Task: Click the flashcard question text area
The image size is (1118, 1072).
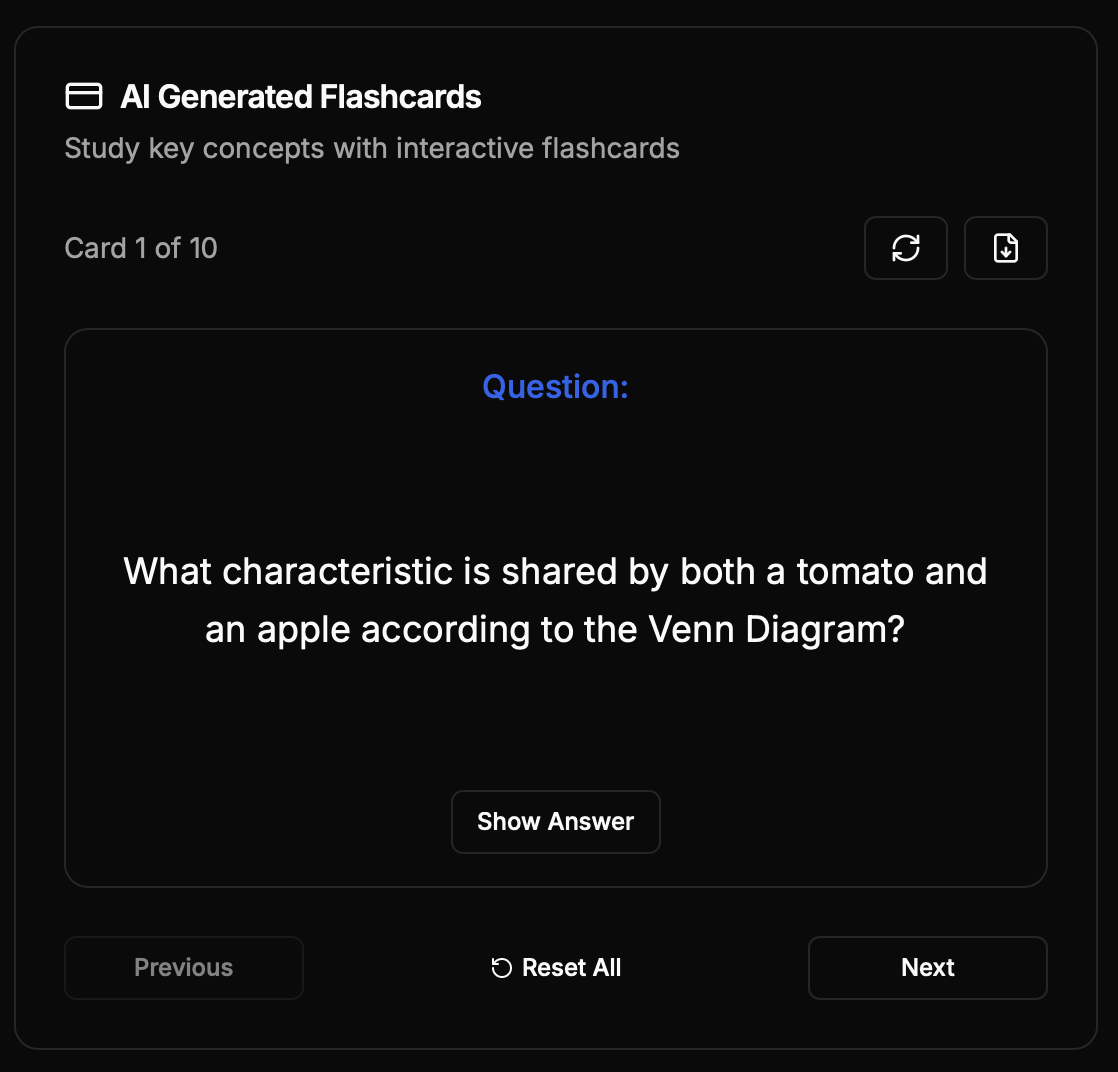Action: tap(555, 600)
